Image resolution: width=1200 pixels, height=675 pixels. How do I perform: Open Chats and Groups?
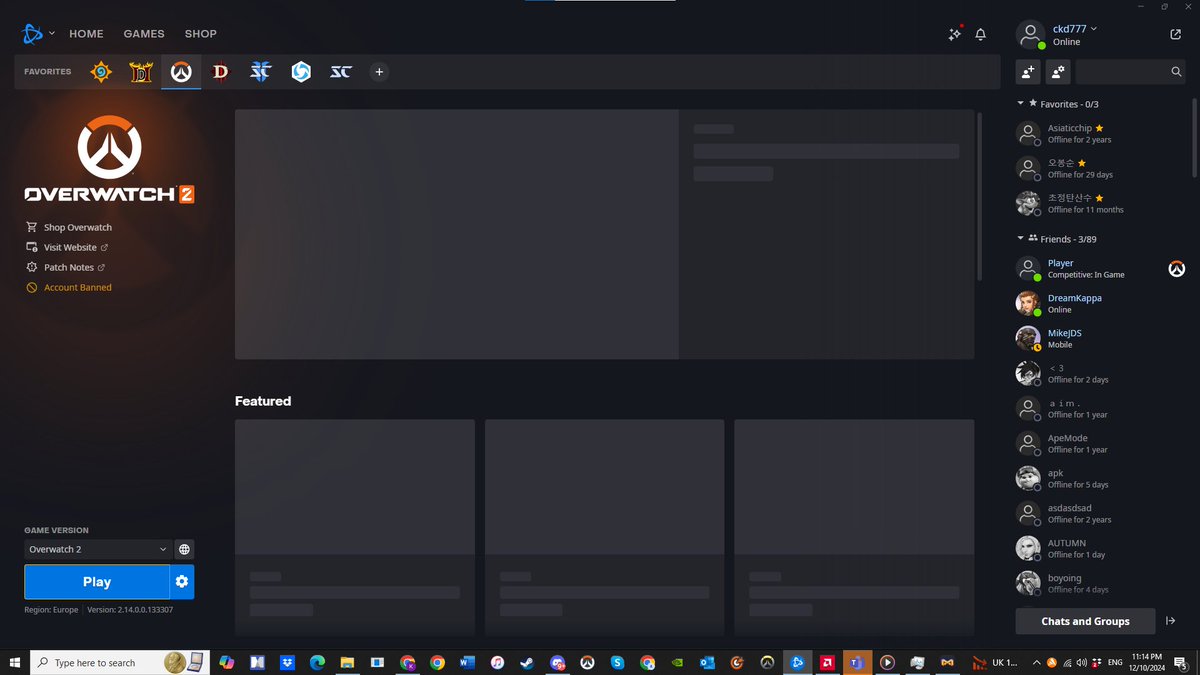[1085, 621]
